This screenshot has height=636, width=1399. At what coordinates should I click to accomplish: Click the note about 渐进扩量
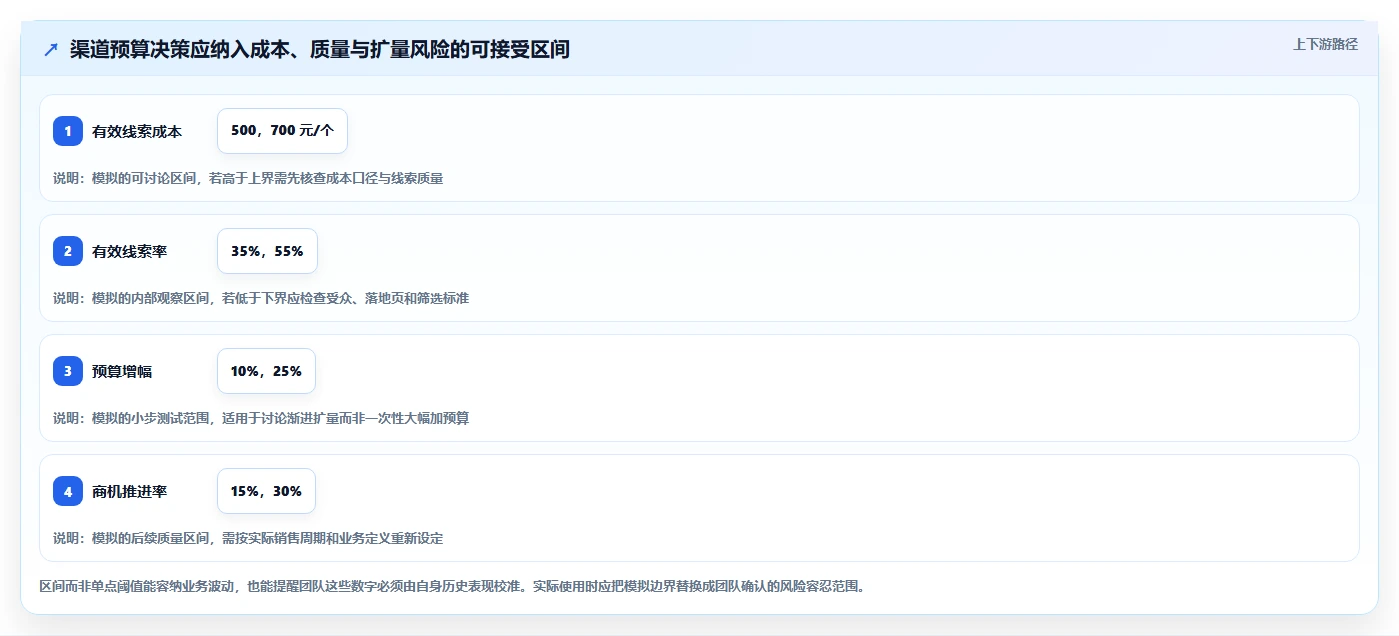tap(261, 418)
